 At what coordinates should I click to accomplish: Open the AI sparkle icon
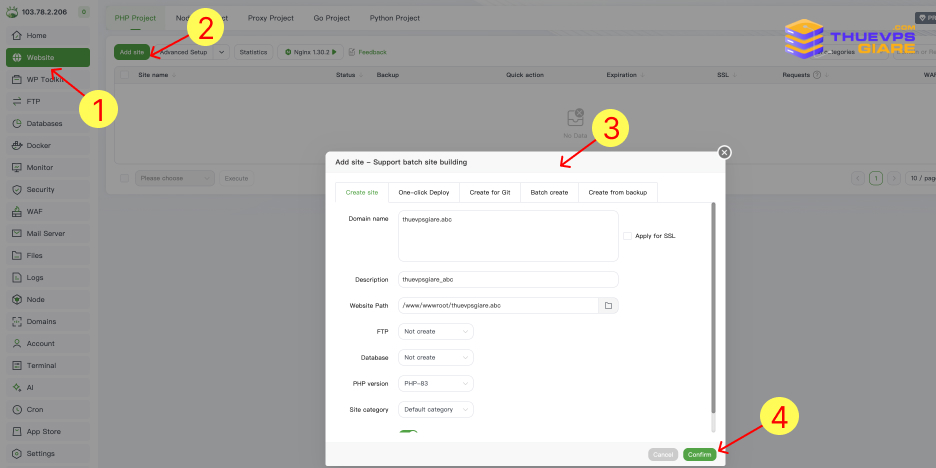[17, 387]
